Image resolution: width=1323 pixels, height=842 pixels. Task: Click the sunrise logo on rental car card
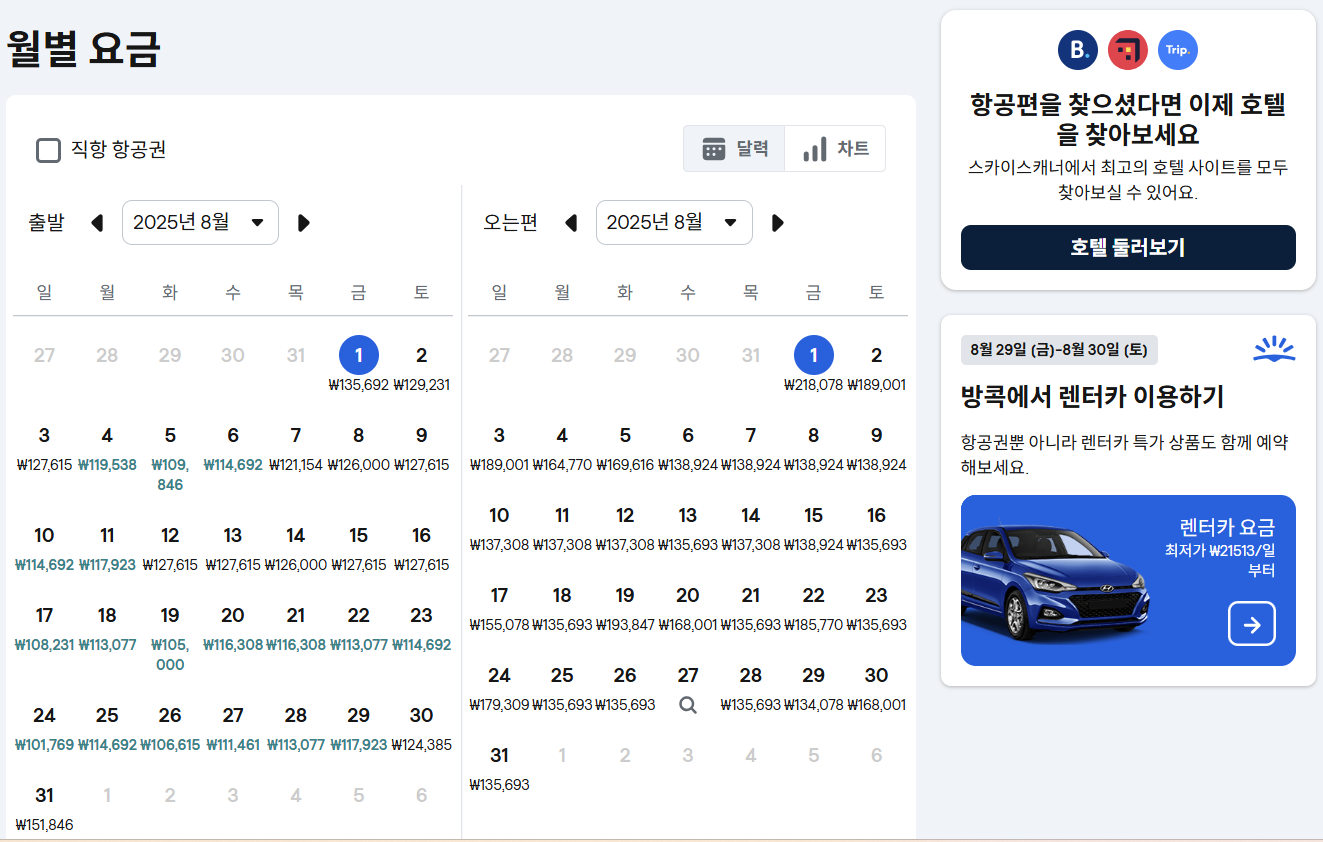[1274, 349]
